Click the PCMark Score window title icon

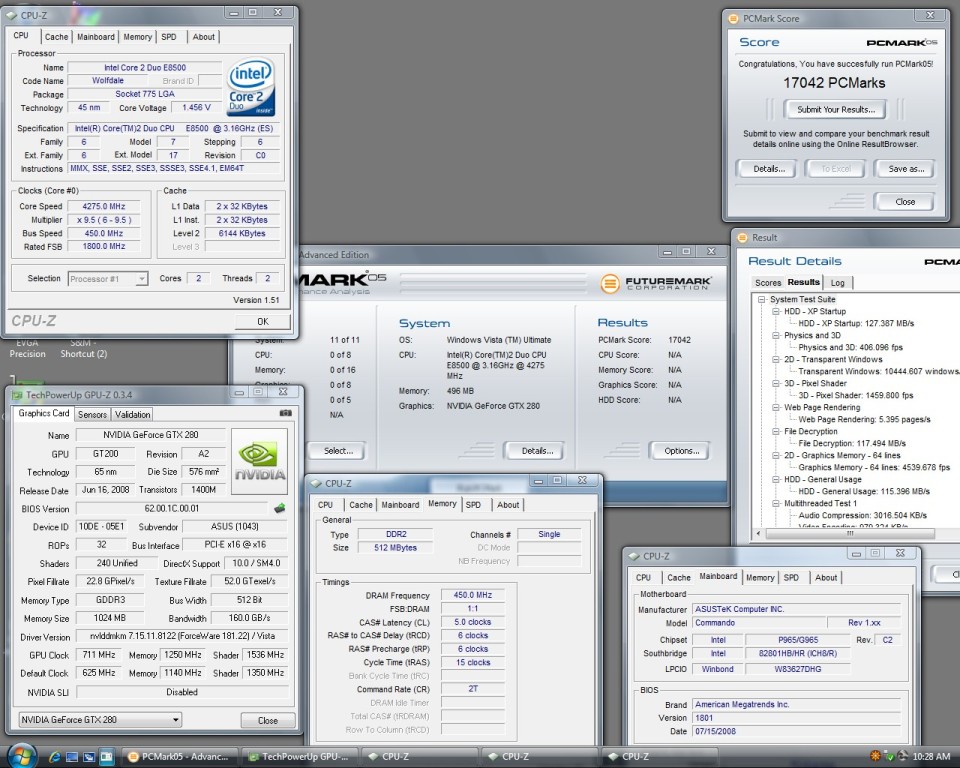tap(733, 18)
